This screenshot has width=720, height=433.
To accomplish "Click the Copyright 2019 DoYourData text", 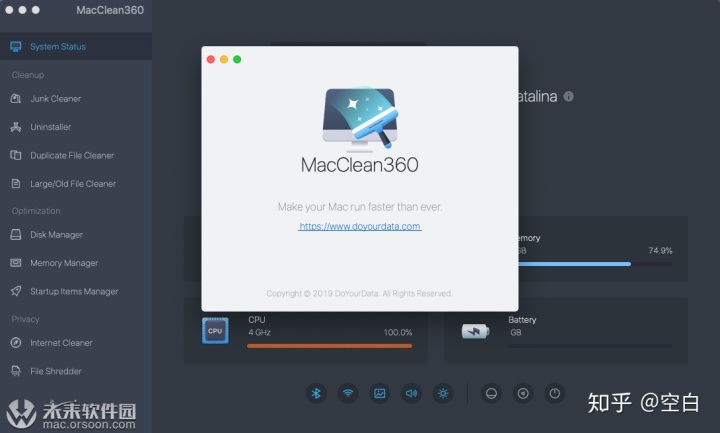I will (x=360, y=293).
